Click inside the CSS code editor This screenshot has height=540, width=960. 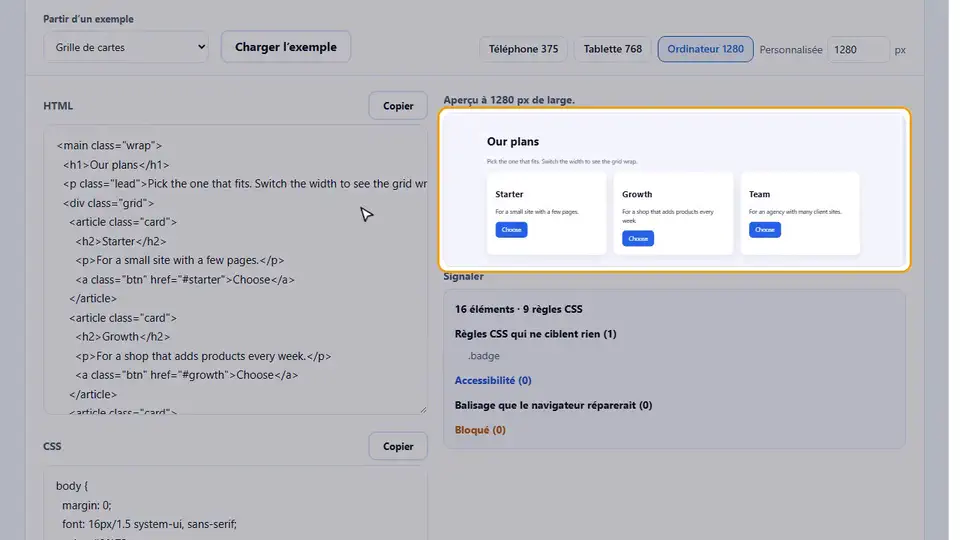(236, 503)
